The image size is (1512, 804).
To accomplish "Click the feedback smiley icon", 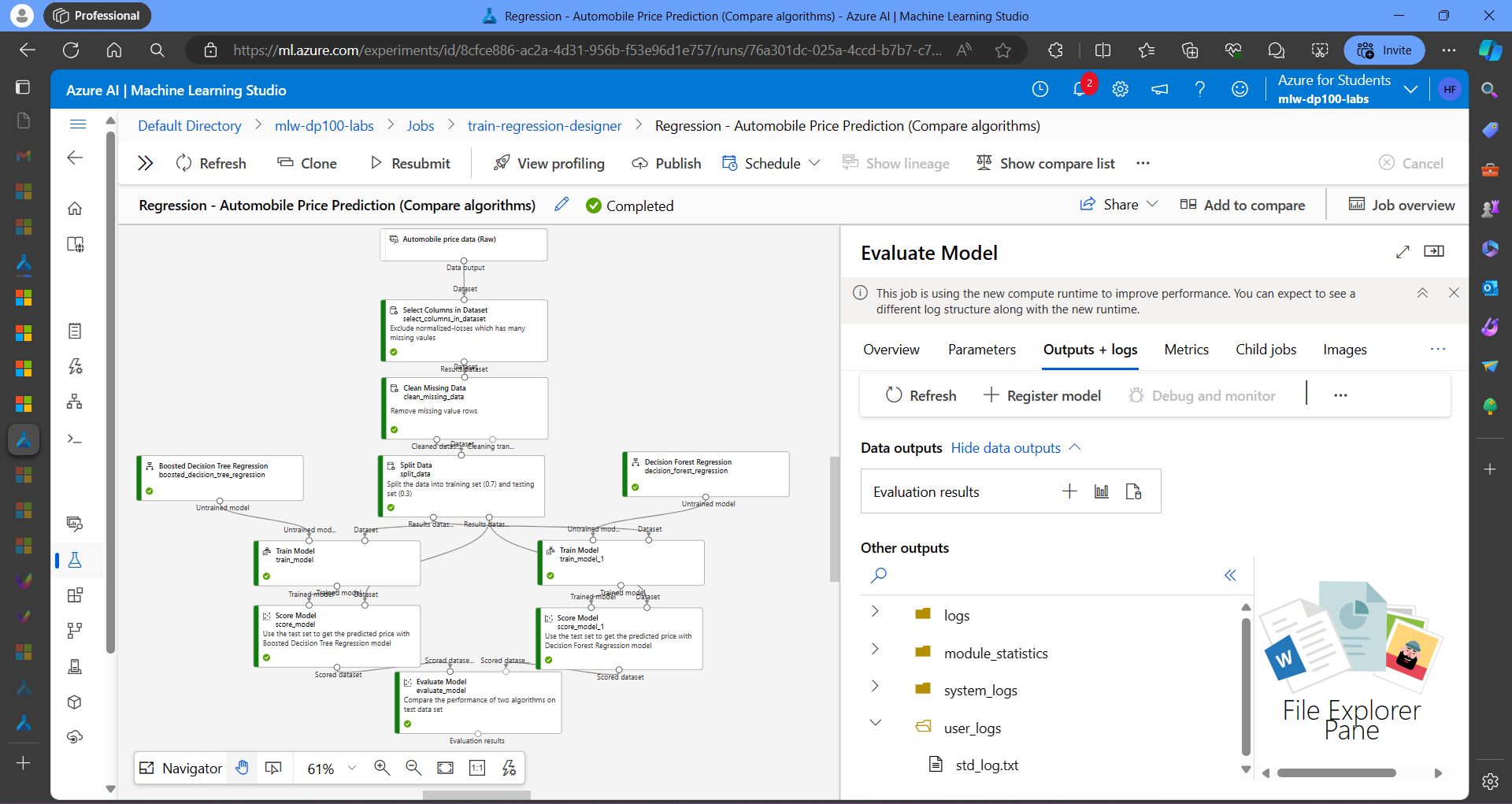I will pyautogui.click(x=1240, y=89).
